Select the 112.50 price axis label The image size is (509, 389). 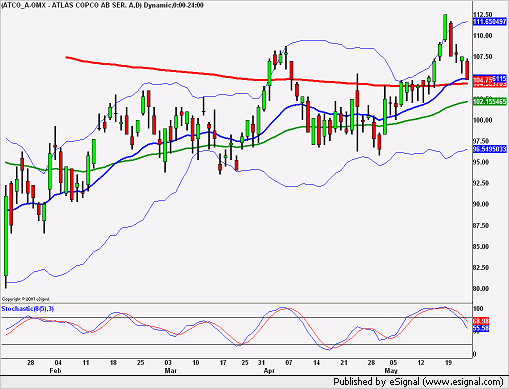click(x=483, y=14)
